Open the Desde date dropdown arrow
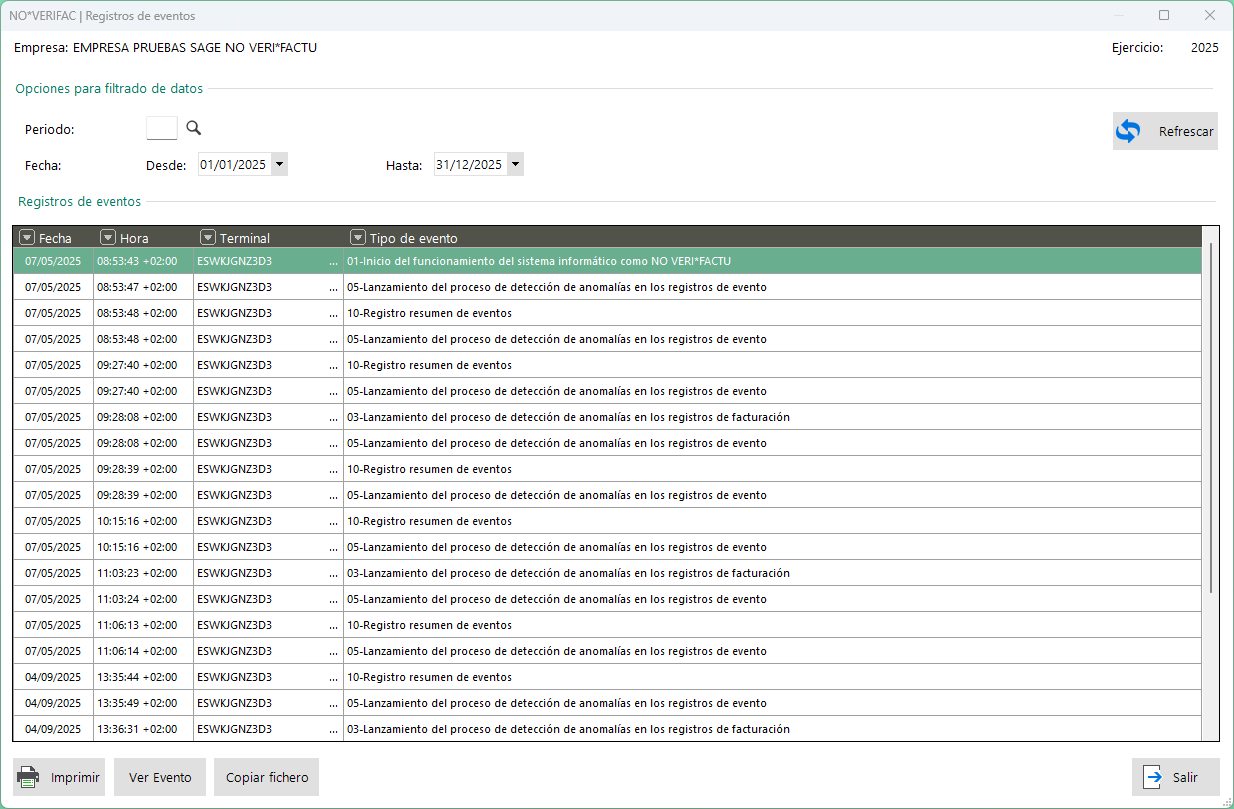 [x=279, y=165]
